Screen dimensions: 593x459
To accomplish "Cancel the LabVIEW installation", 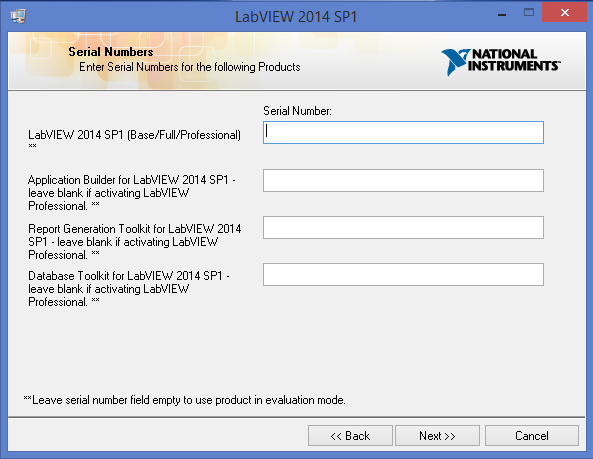I will (532, 436).
